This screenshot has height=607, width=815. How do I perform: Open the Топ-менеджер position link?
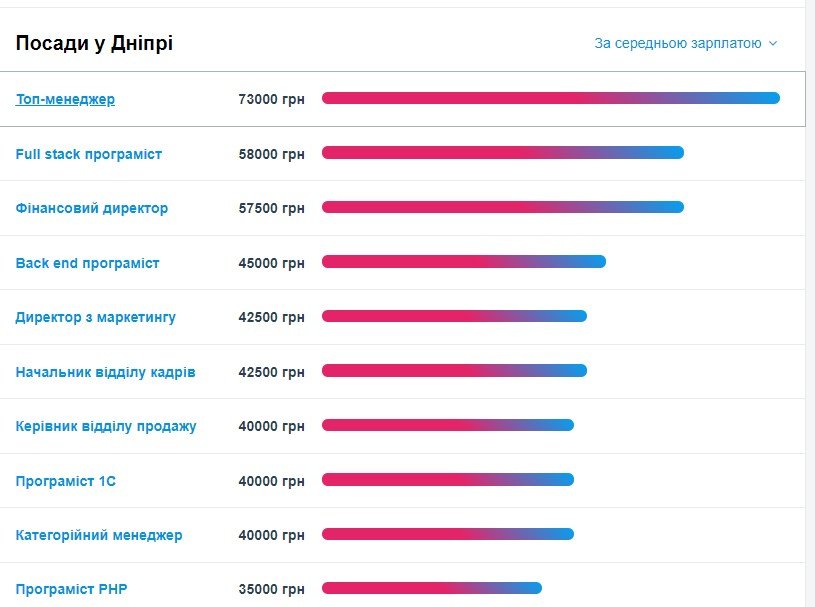tap(65, 99)
